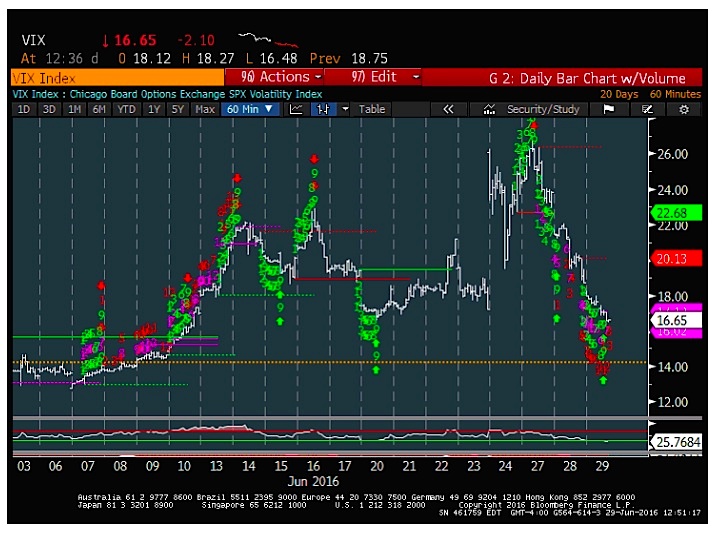Switch to the 3D range tab
715x533 pixels.
pyautogui.click(x=49, y=109)
